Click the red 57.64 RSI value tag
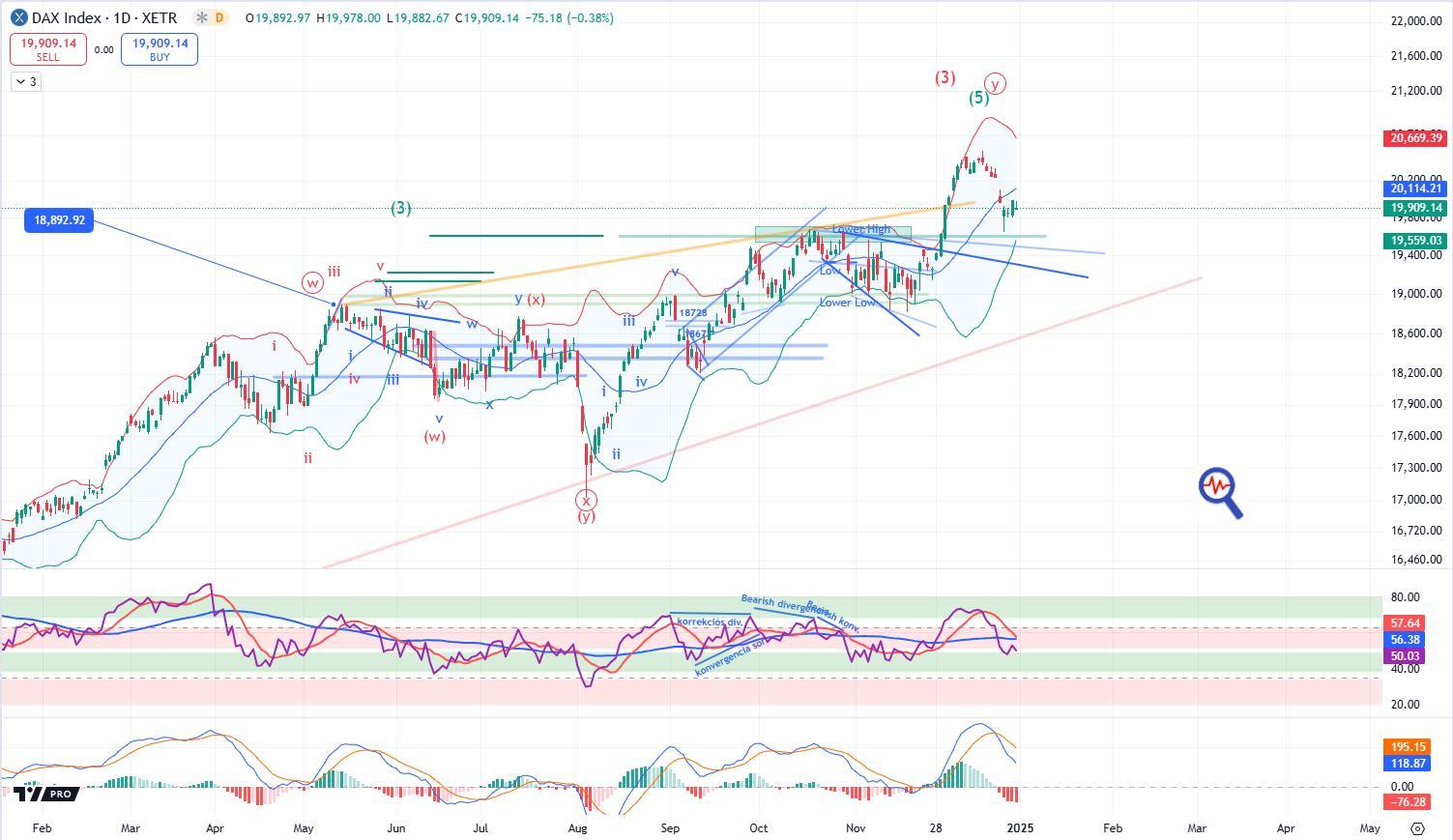Screen dimensions: 1453x840 pos(1405,623)
